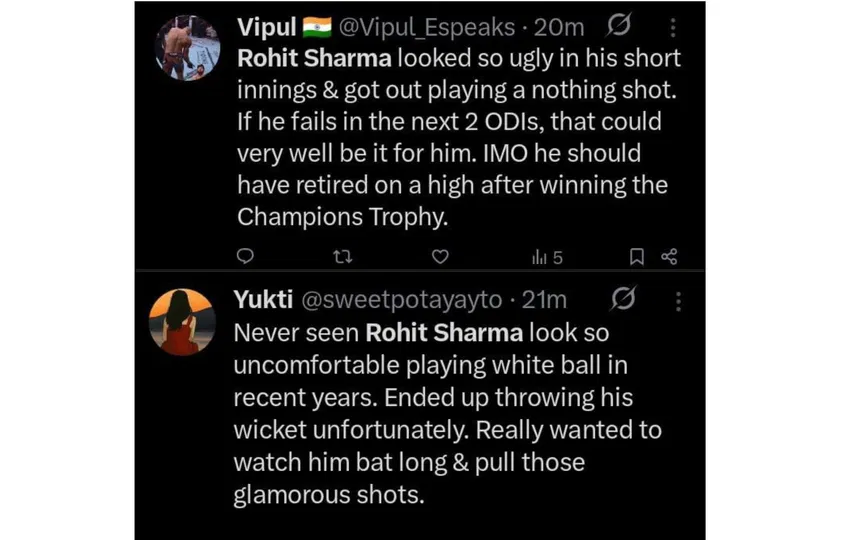Like Vipul's tweet with heart icon
864x540 pixels.
pyautogui.click(x=439, y=257)
